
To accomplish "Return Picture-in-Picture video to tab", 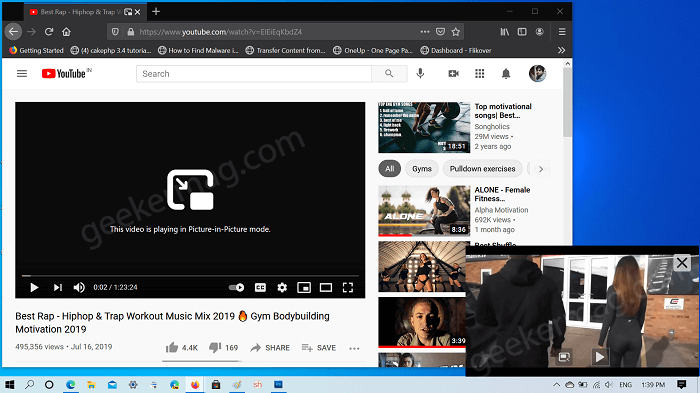I will pyautogui.click(x=564, y=356).
